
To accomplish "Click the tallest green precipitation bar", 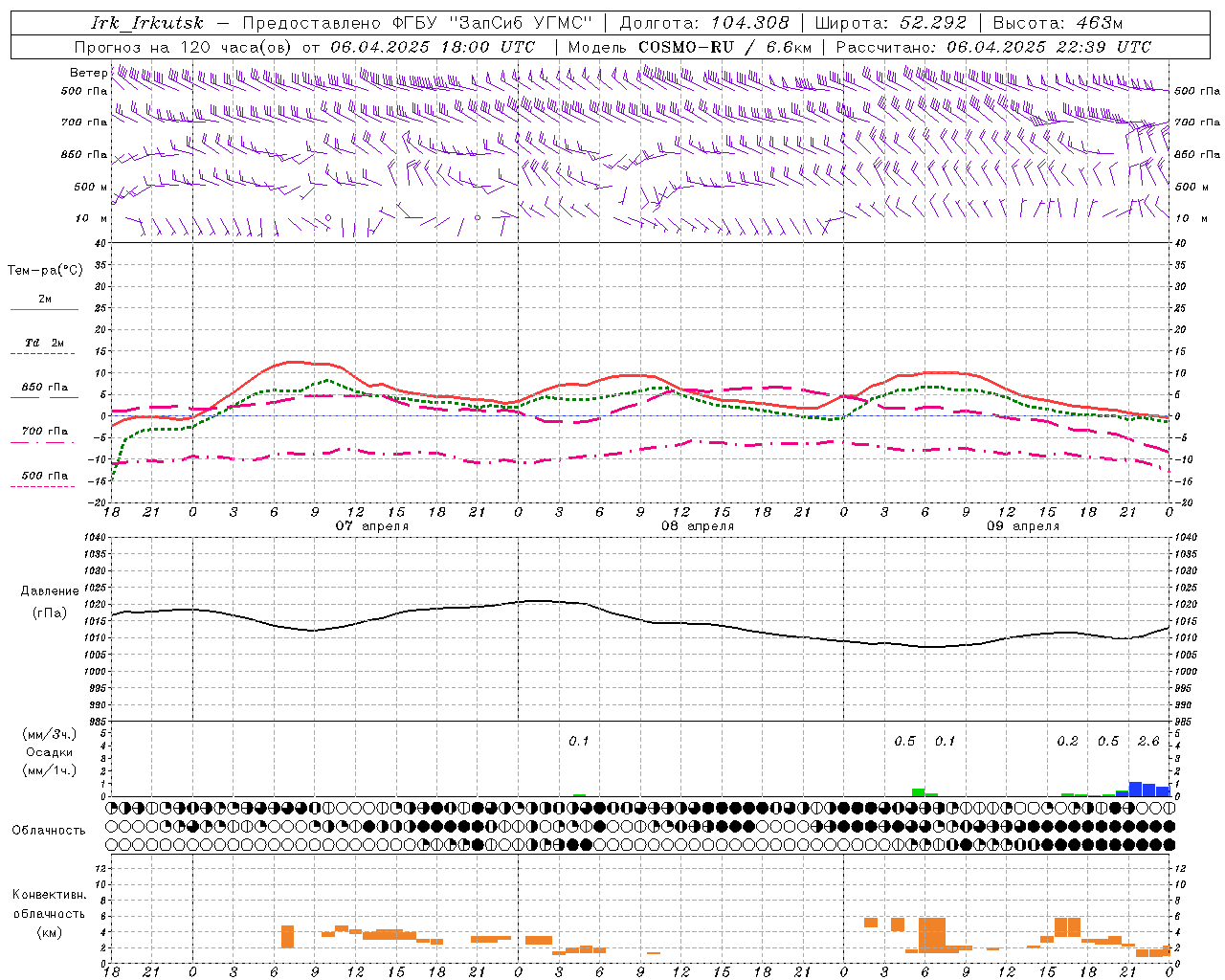I will [x=918, y=792].
